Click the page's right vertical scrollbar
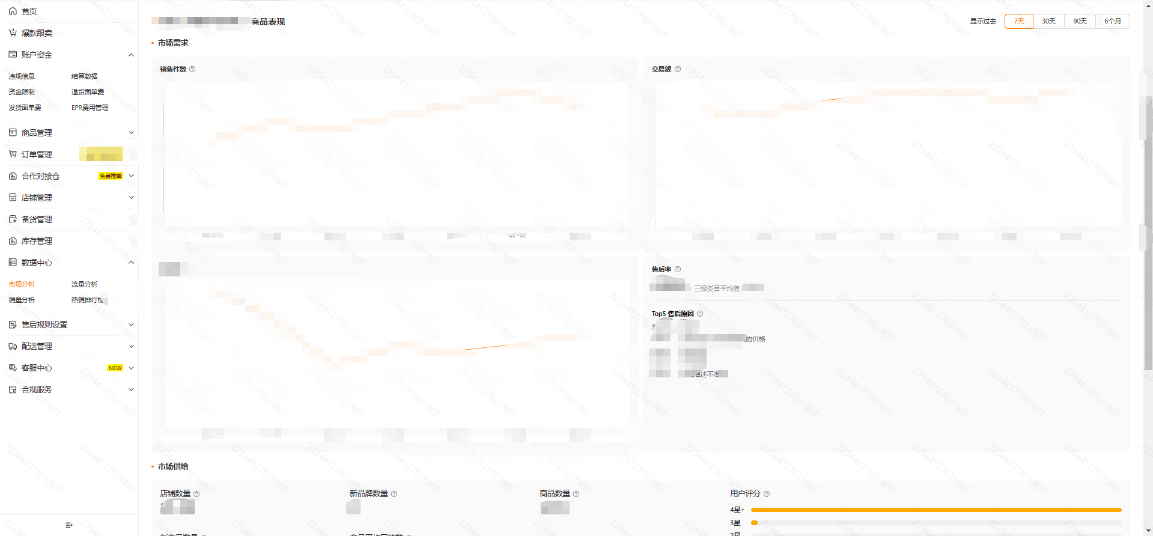This screenshot has height=536, width=1153. [x=1146, y=120]
